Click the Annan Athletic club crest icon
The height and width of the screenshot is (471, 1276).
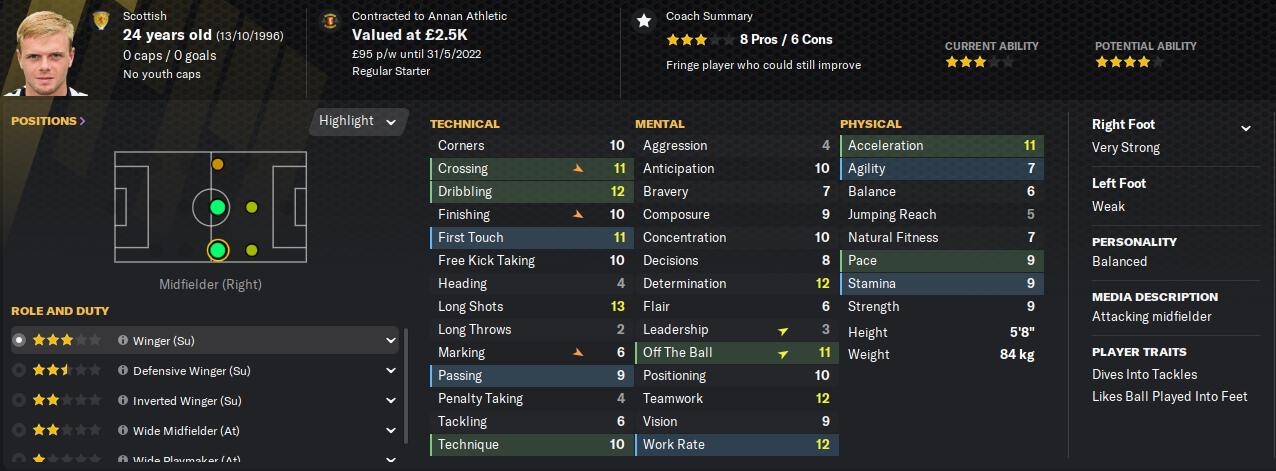pos(330,20)
